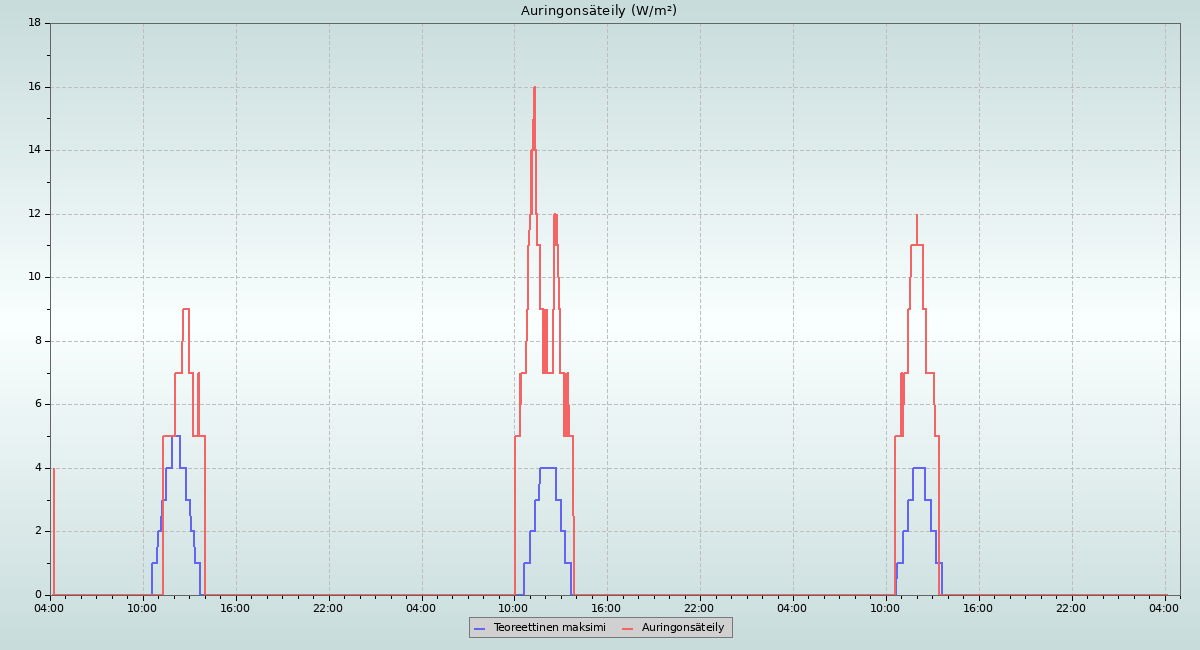Click the red spike at the chart's left edge

pos(53,469)
